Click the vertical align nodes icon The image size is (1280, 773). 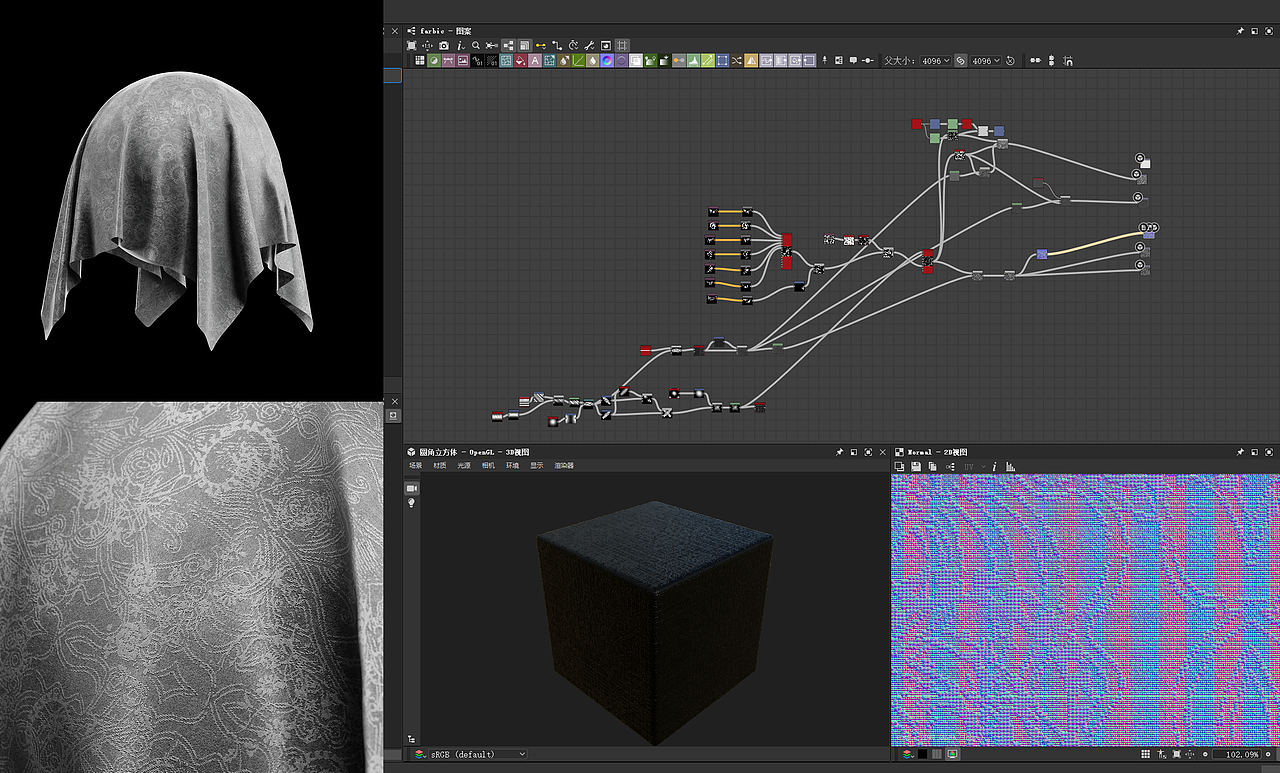click(1052, 61)
